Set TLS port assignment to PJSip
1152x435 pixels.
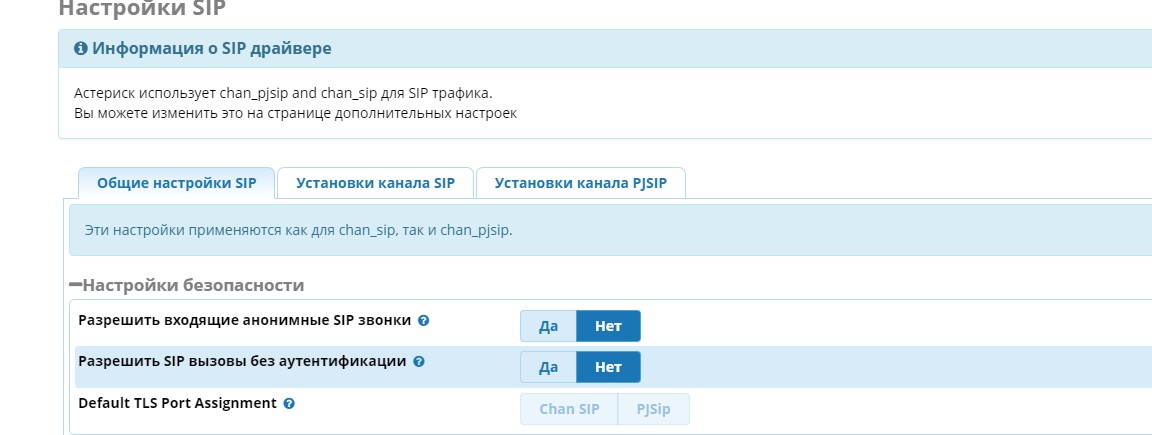(653, 409)
